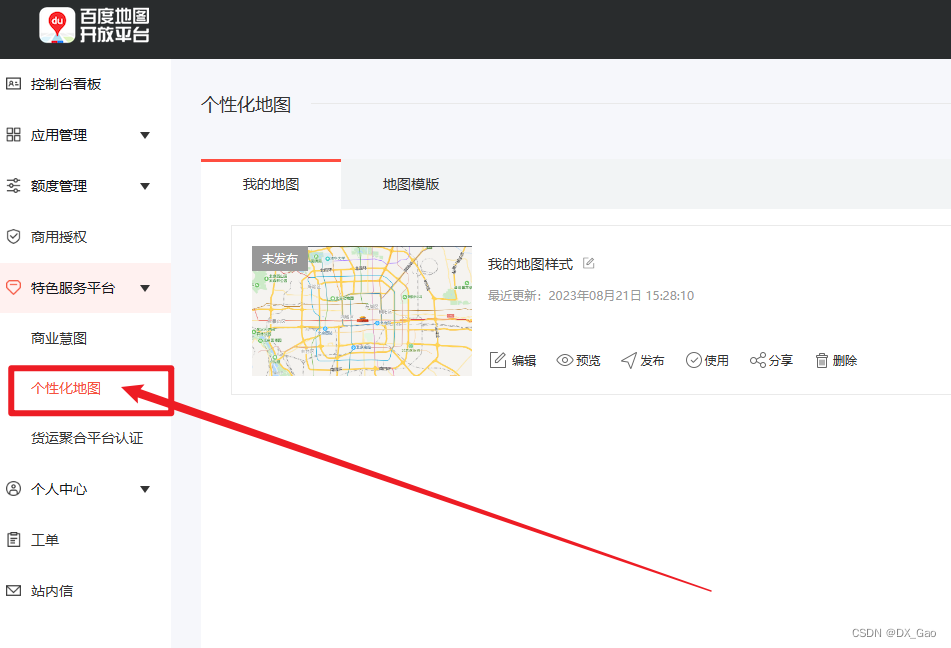Click the 使用 (use) checkmark icon
951x648 pixels.
click(x=691, y=360)
